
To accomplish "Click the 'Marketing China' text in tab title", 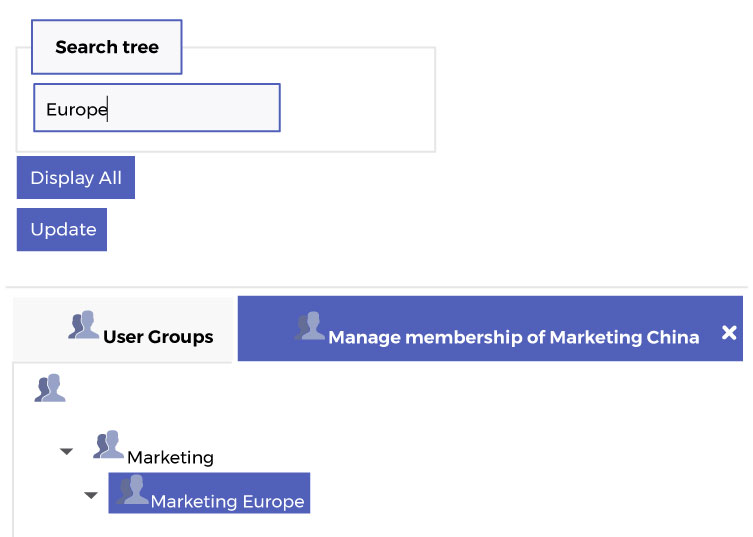I will pyautogui.click(x=624, y=337).
